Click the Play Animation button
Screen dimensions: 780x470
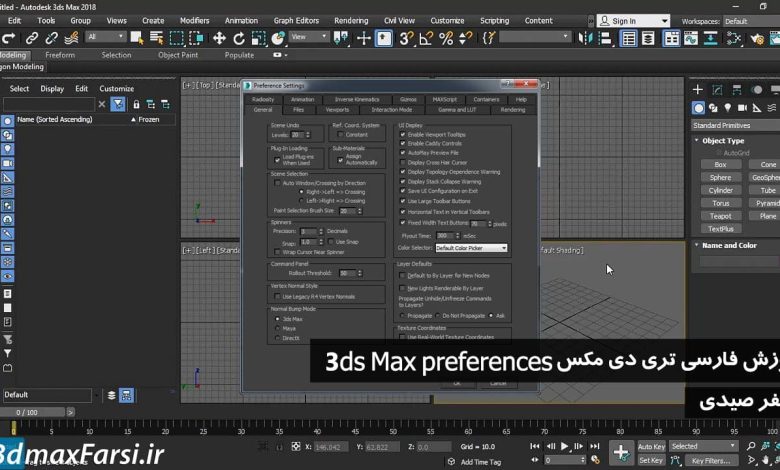pos(564,446)
